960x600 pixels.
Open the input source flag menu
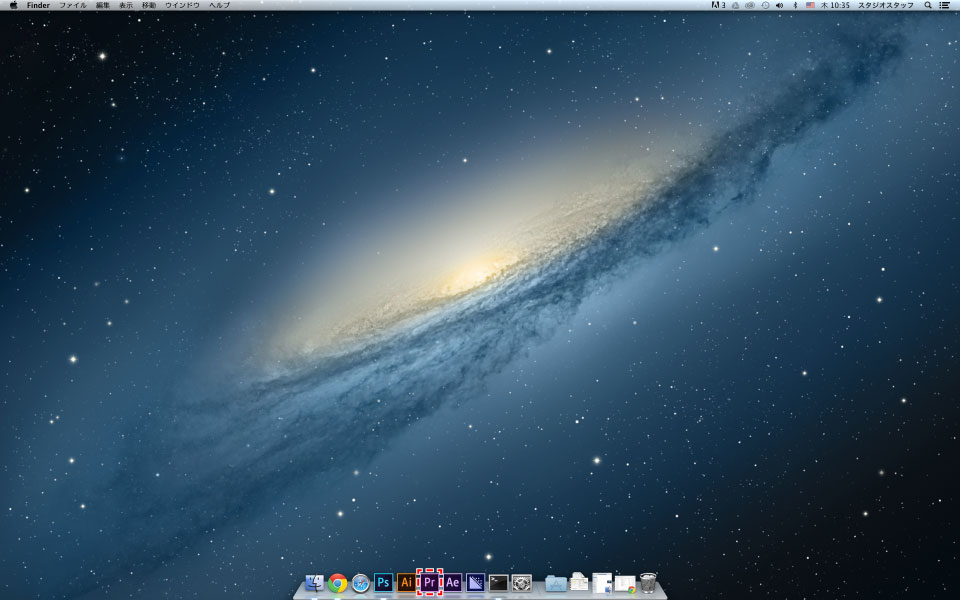(x=810, y=5)
